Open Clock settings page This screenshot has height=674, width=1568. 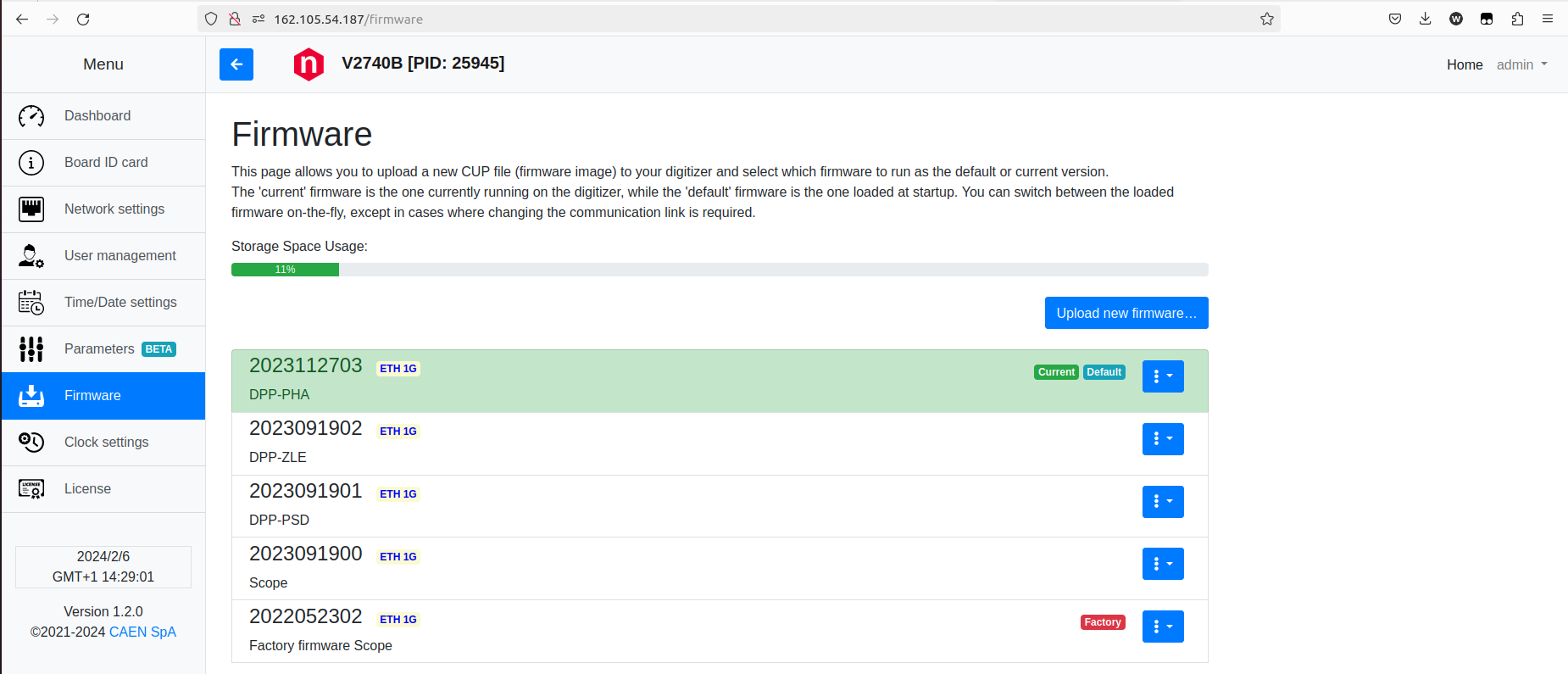pyautogui.click(x=103, y=443)
